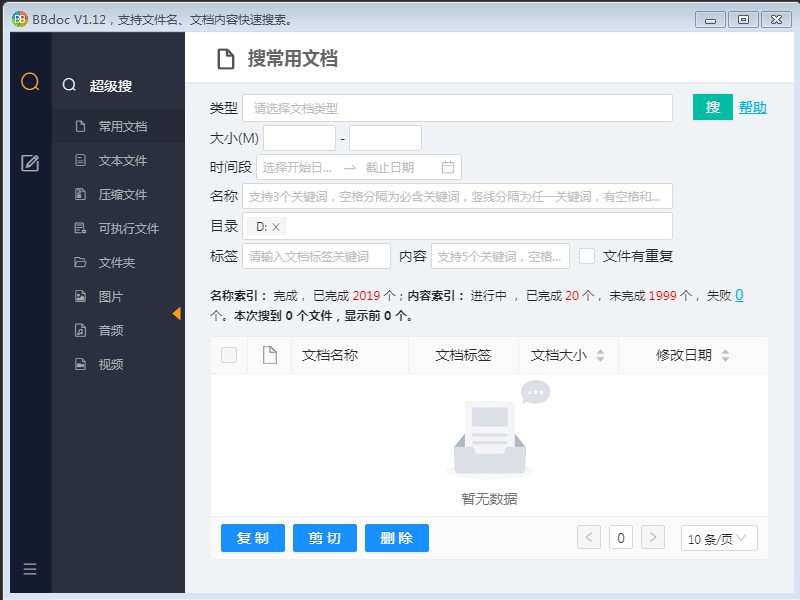The width and height of the screenshot is (800, 600).
Task: Click the 复制 copy button
Action: [x=253, y=538]
